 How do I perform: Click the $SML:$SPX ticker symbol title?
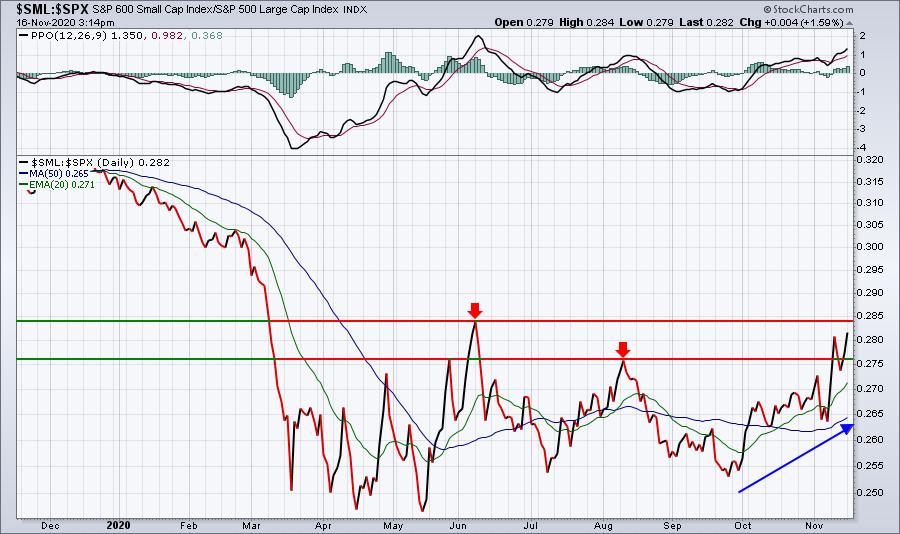point(52,9)
